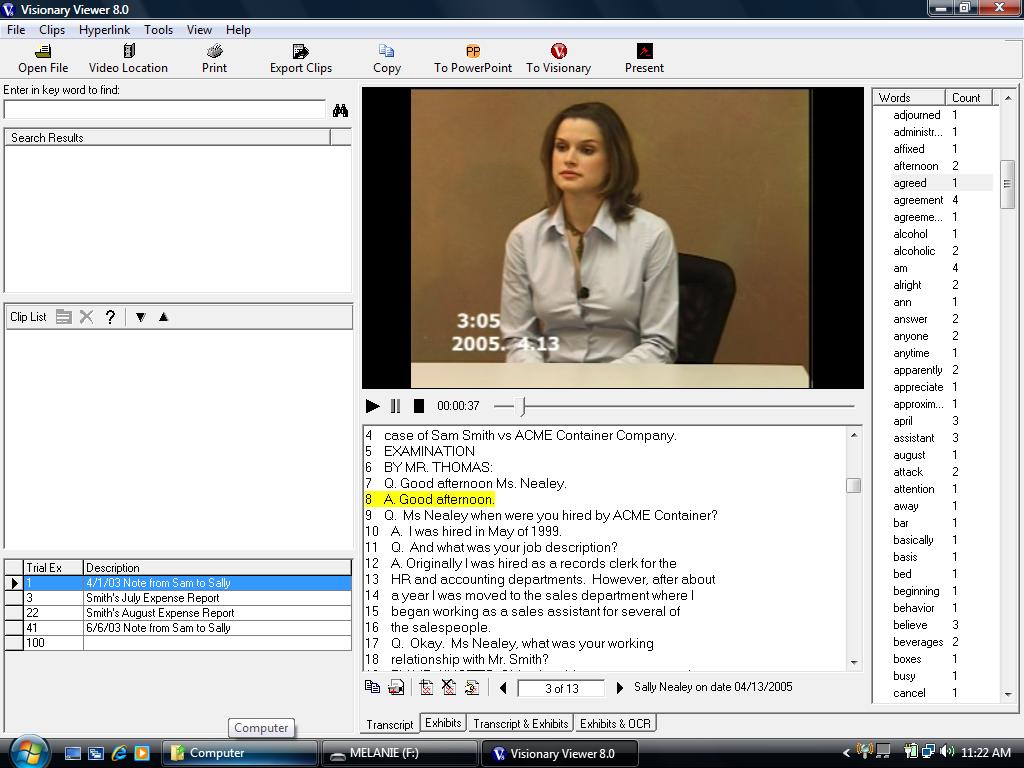Play the deposition video
Screen dimensions: 1024x768
coord(372,406)
